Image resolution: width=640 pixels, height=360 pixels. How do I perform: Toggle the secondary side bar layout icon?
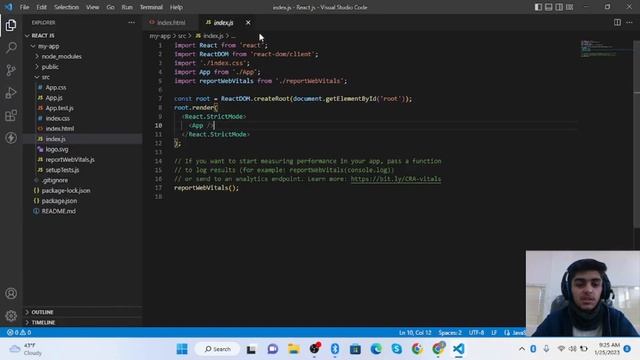pyautogui.click(x=559, y=7)
